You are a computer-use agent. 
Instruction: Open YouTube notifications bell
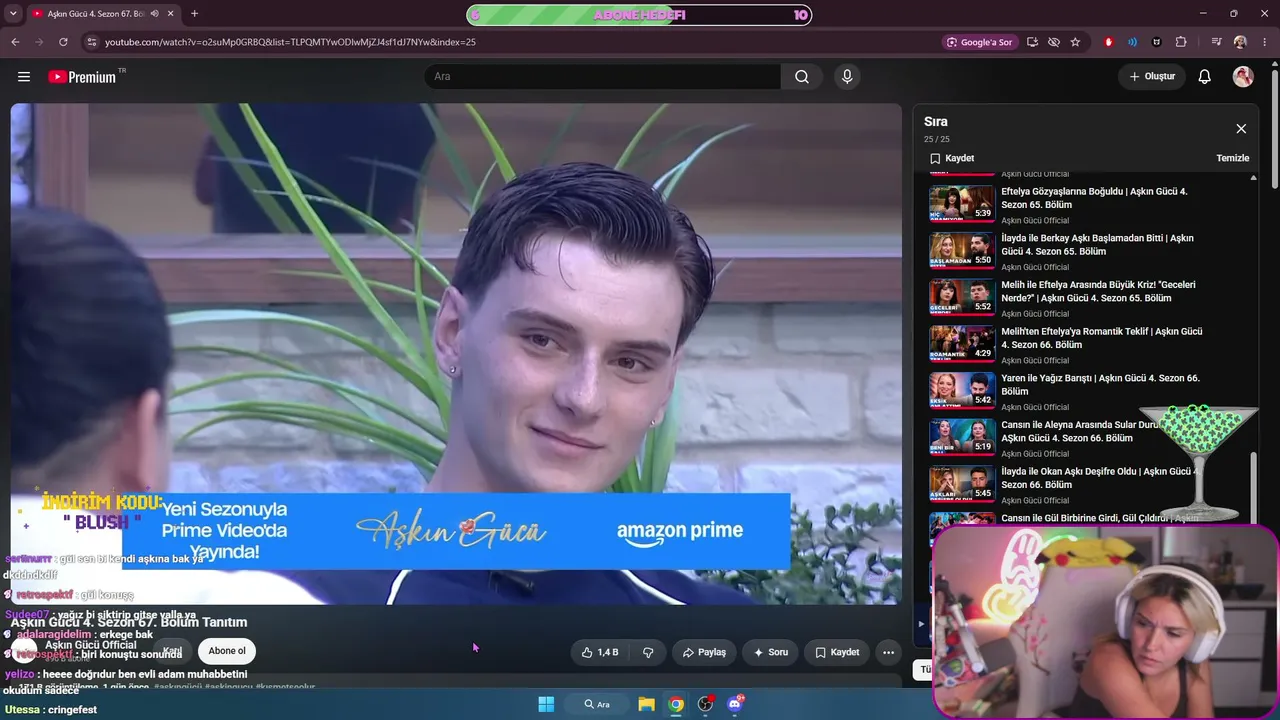[x=1205, y=77]
